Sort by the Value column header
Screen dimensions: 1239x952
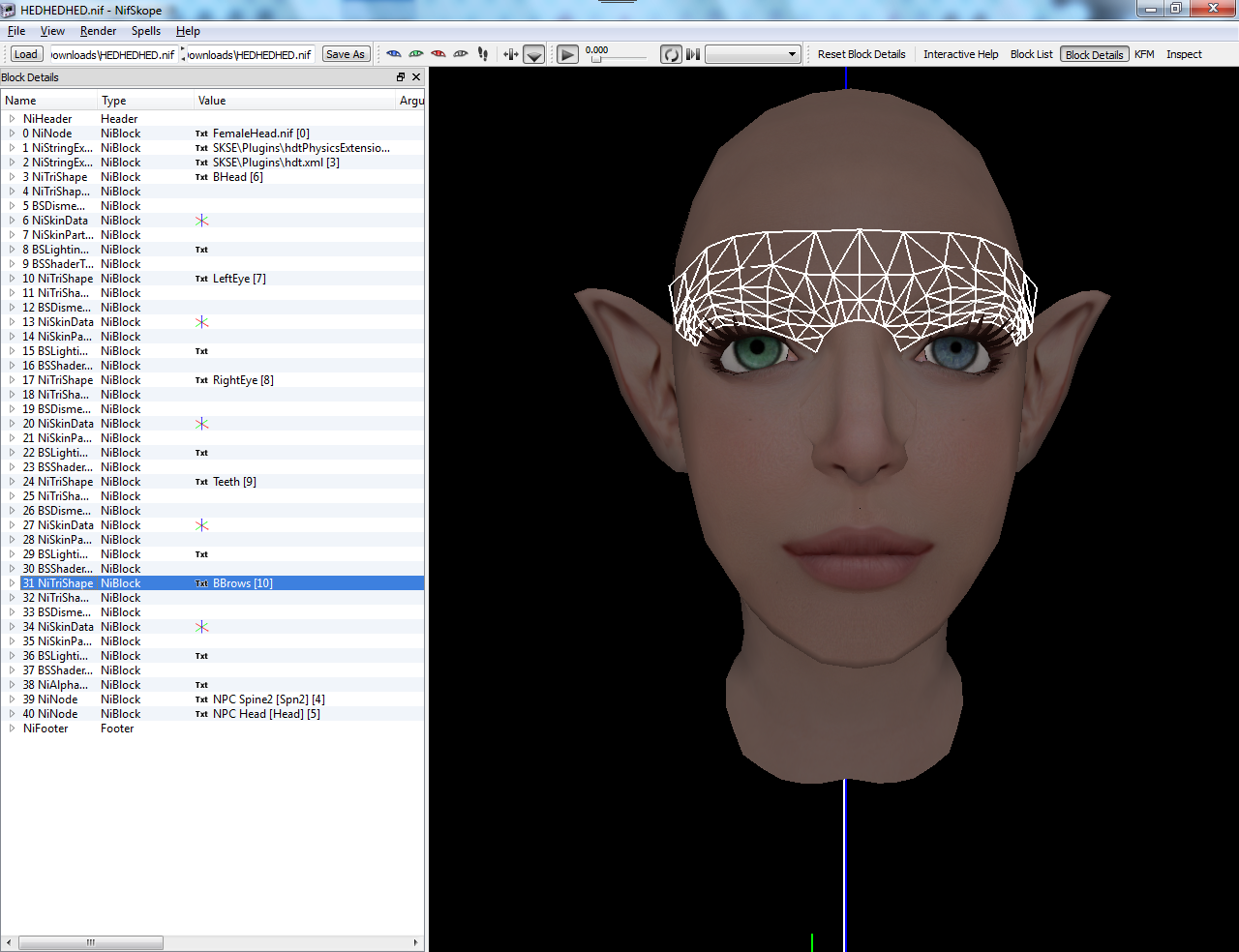pyautogui.click(x=294, y=101)
